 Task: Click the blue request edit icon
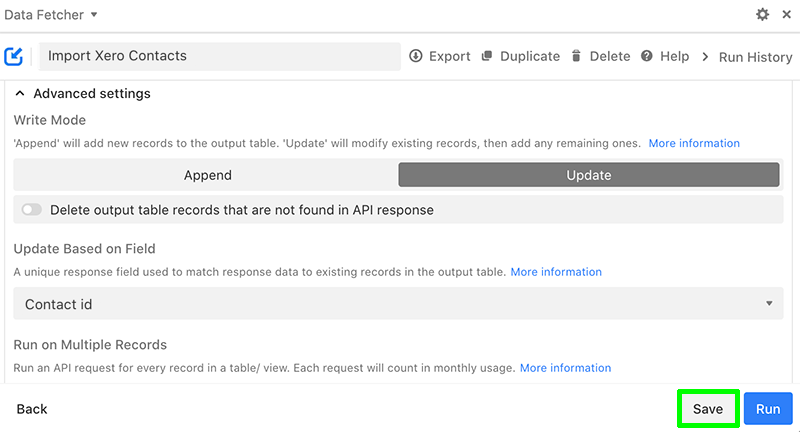pyautogui.click(x=14, y=56)
